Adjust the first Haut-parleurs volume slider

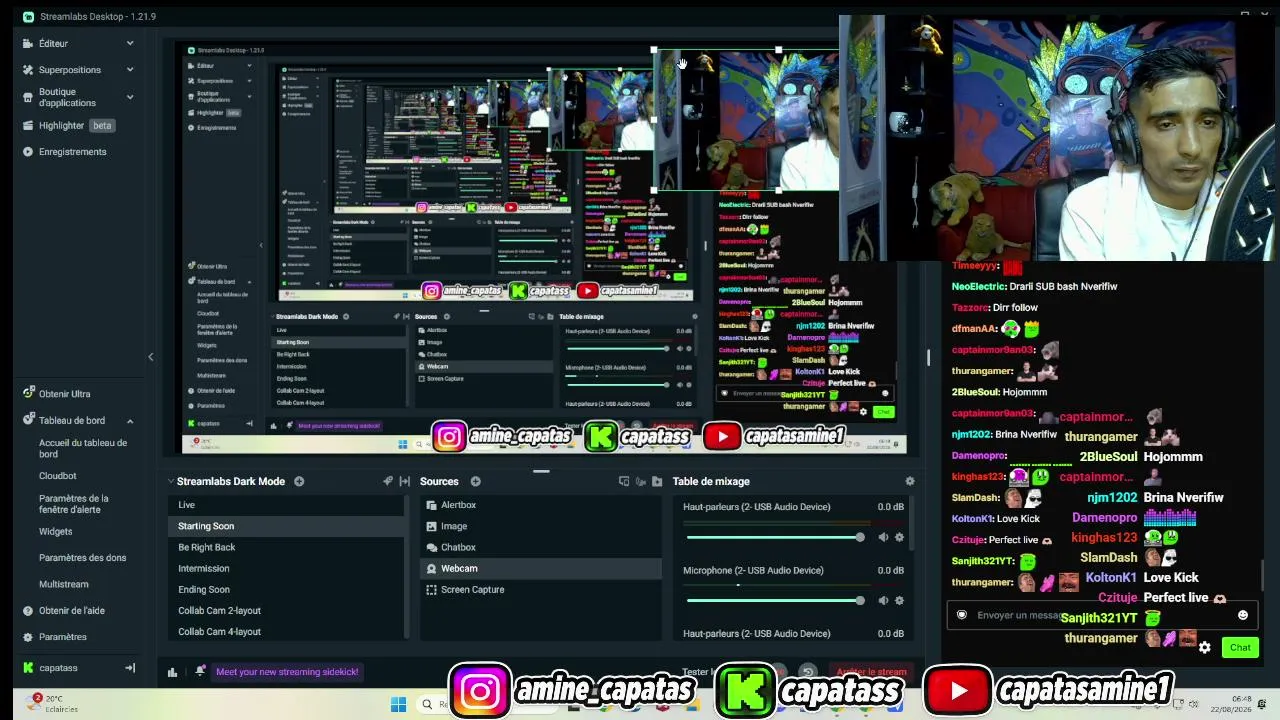point(775,538)
